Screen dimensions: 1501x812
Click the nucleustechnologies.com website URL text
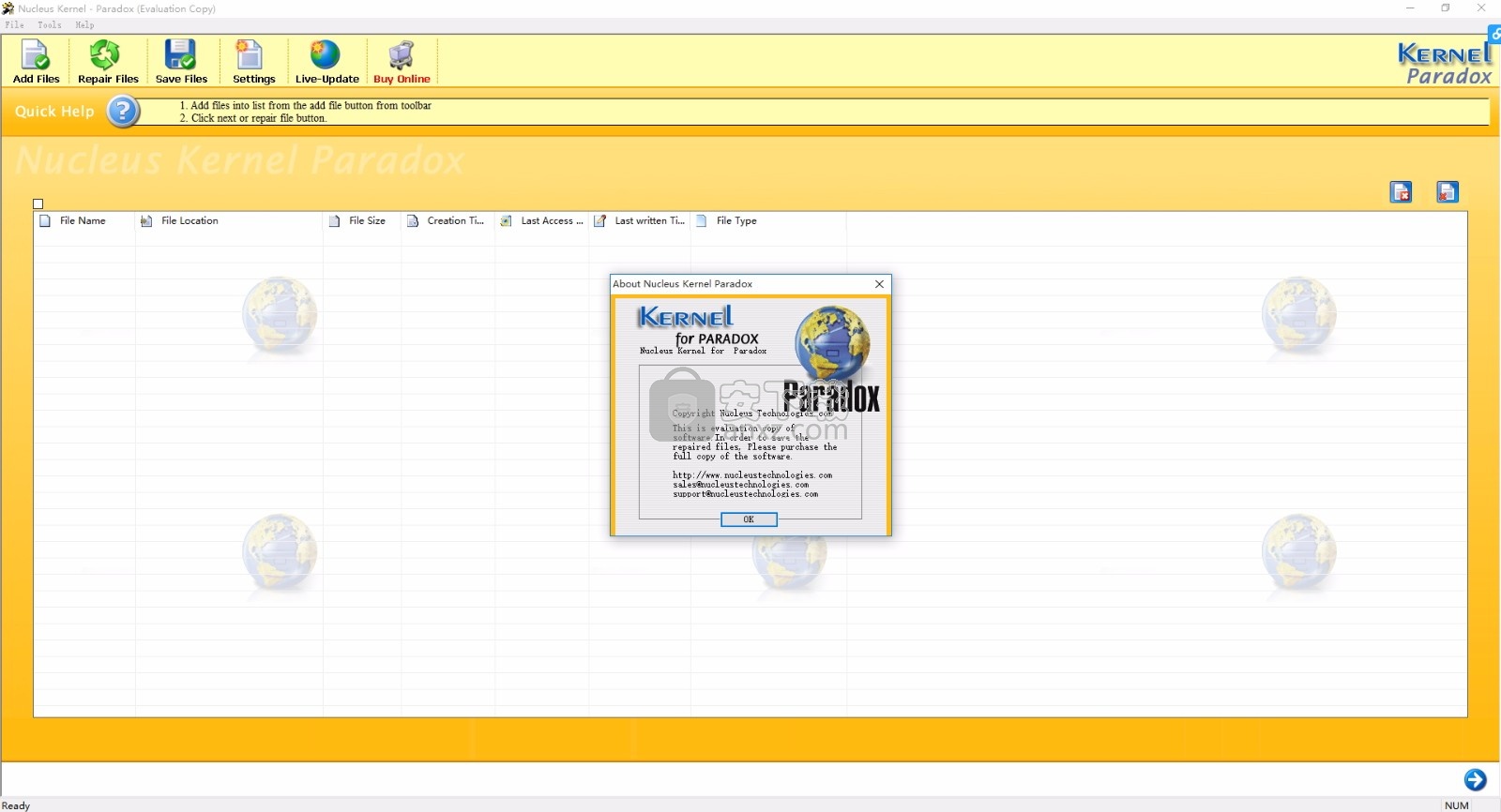pos(752,475)
